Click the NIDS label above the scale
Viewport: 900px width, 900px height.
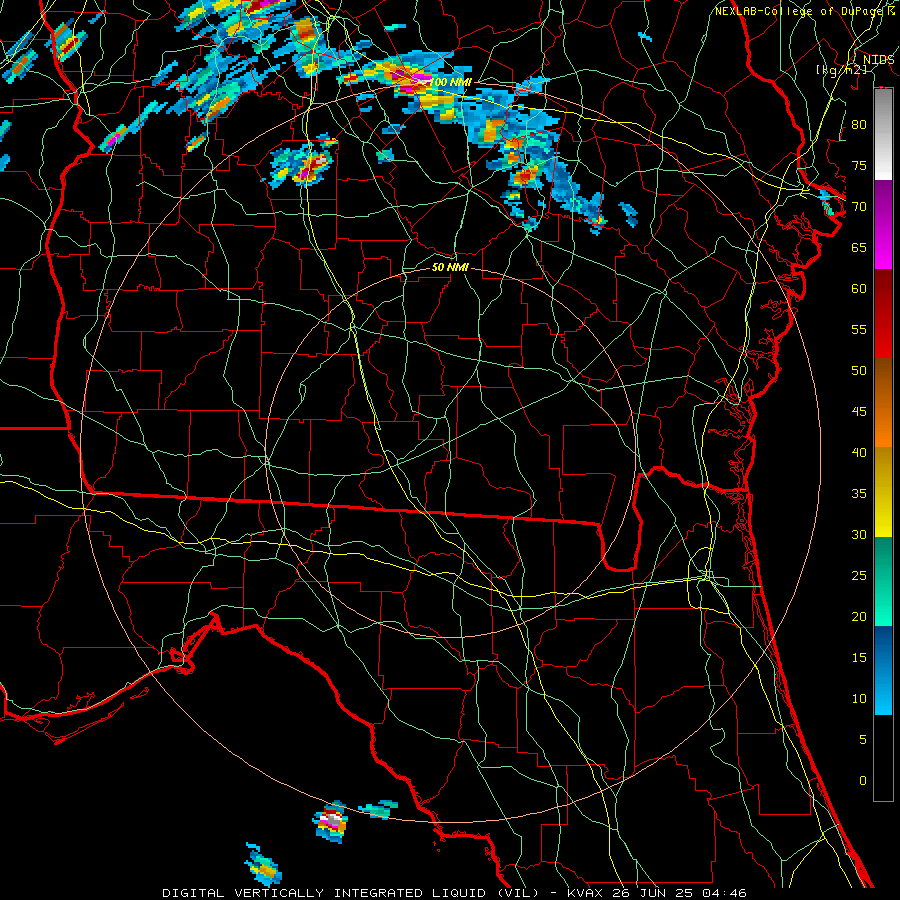[x=878, y=60]
